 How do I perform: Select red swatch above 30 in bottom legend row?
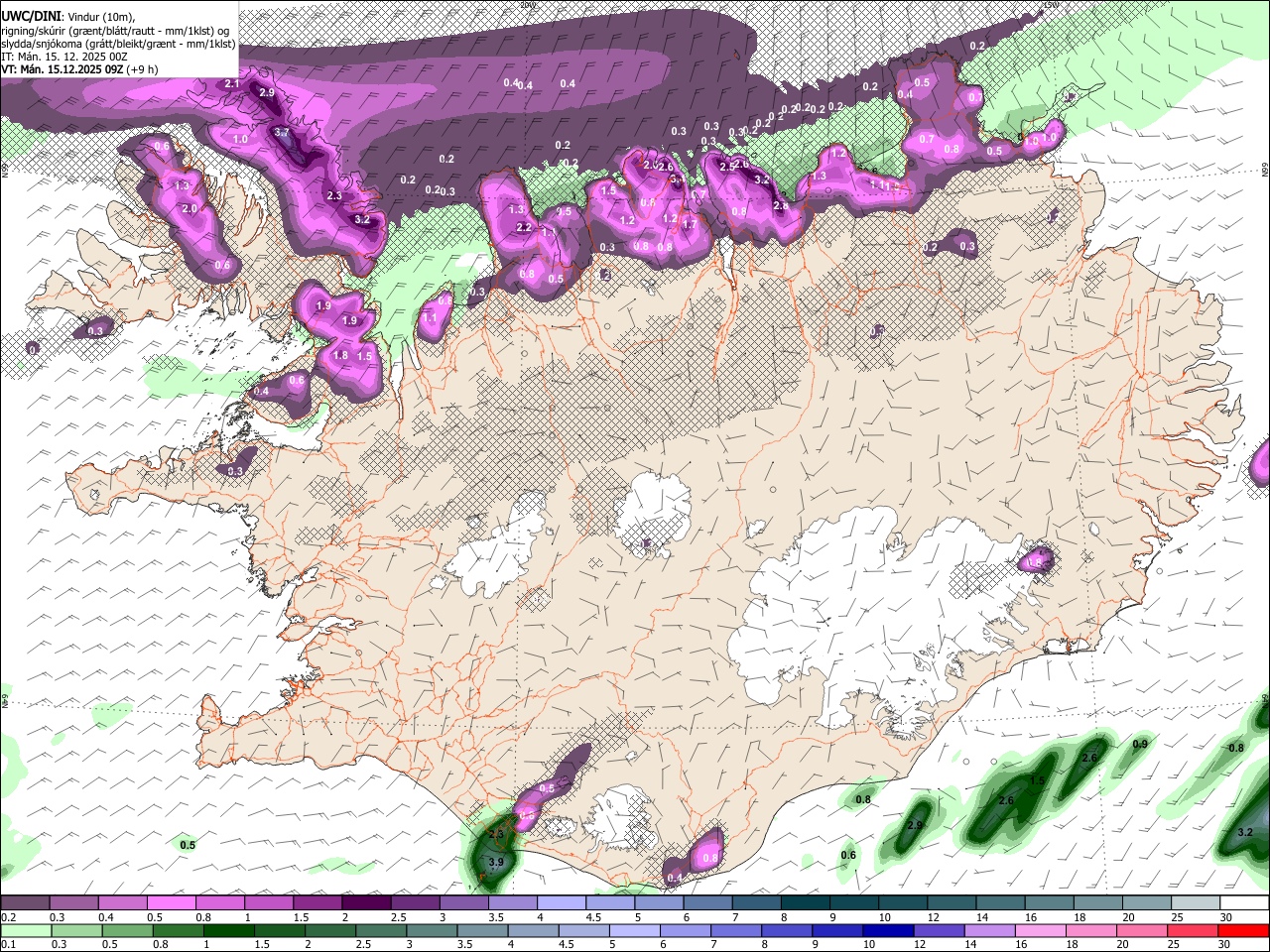click(x=1243, y=931)
